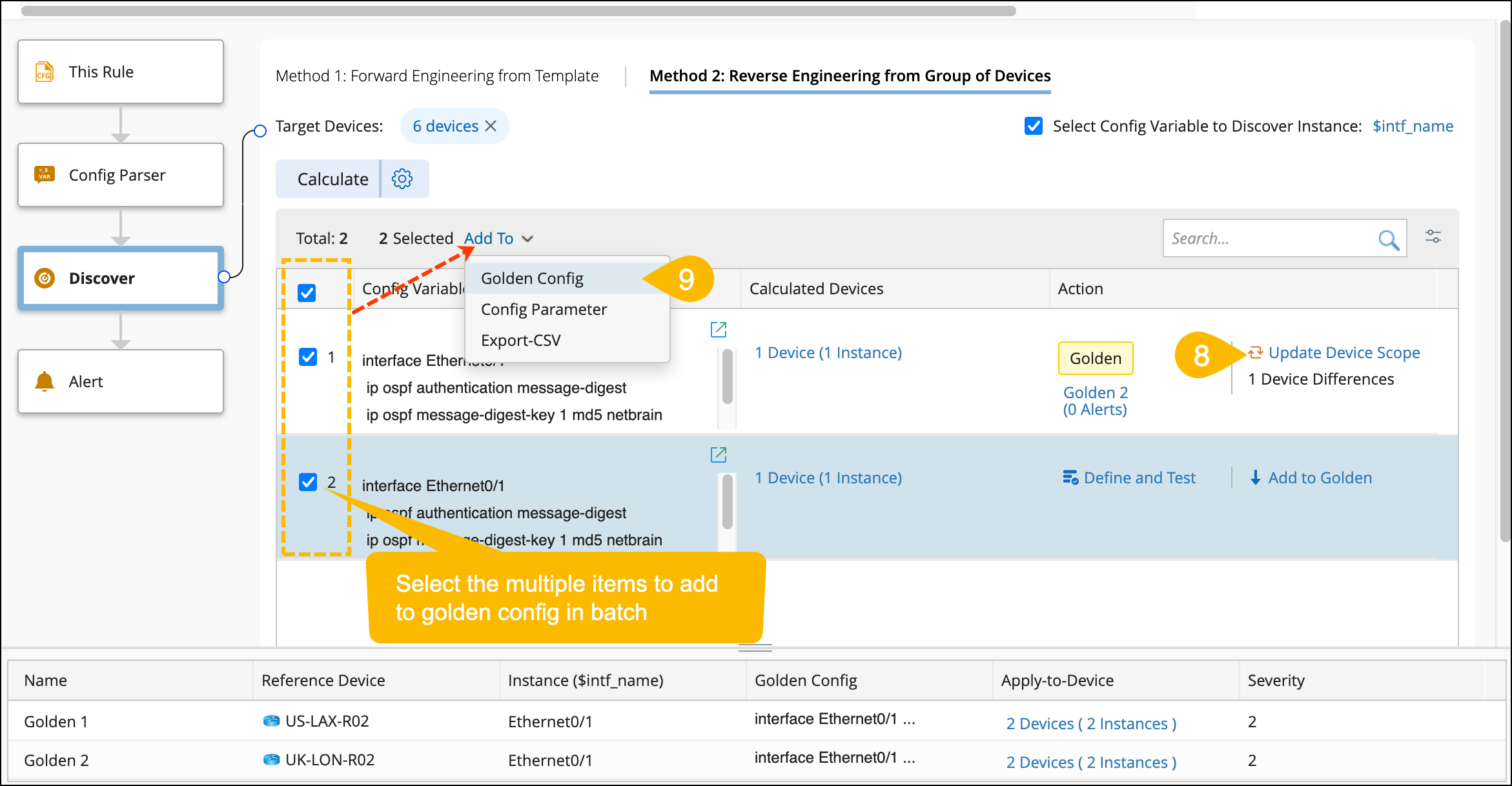Click the gear settings icon beside Calculate
The height and width of the screenshot is (786, 1512).
pos(402,179)
